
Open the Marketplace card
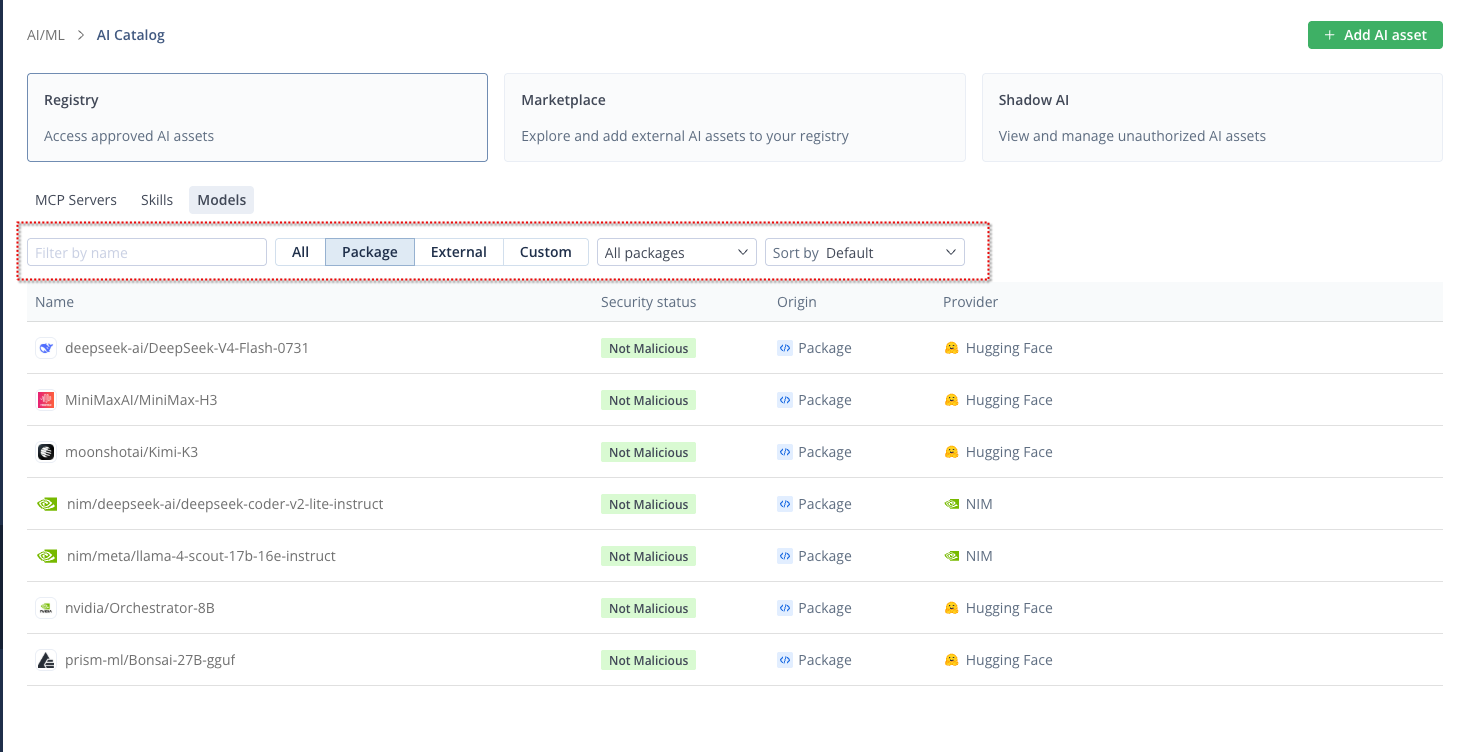[x=735, y=117]
